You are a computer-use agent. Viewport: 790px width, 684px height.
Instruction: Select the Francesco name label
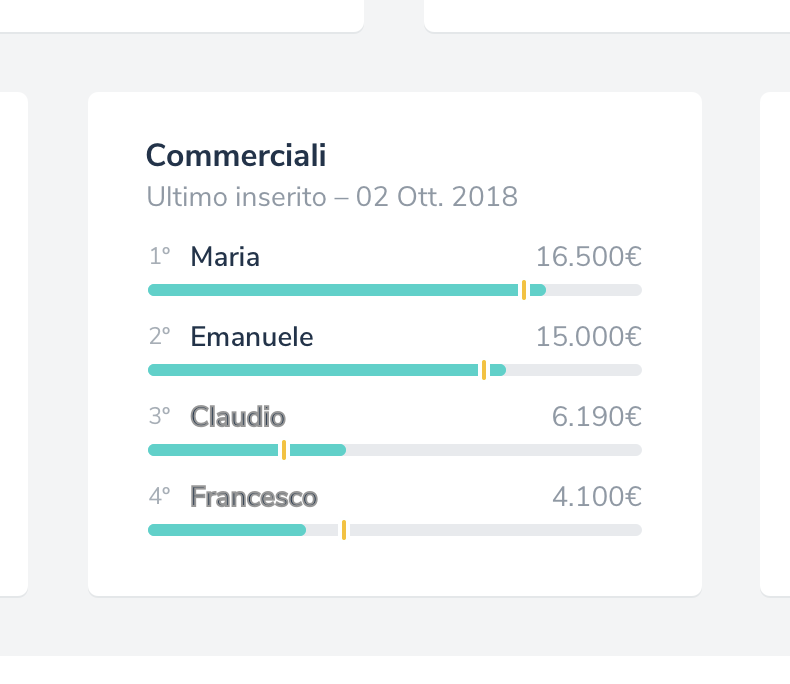(254, 497)
